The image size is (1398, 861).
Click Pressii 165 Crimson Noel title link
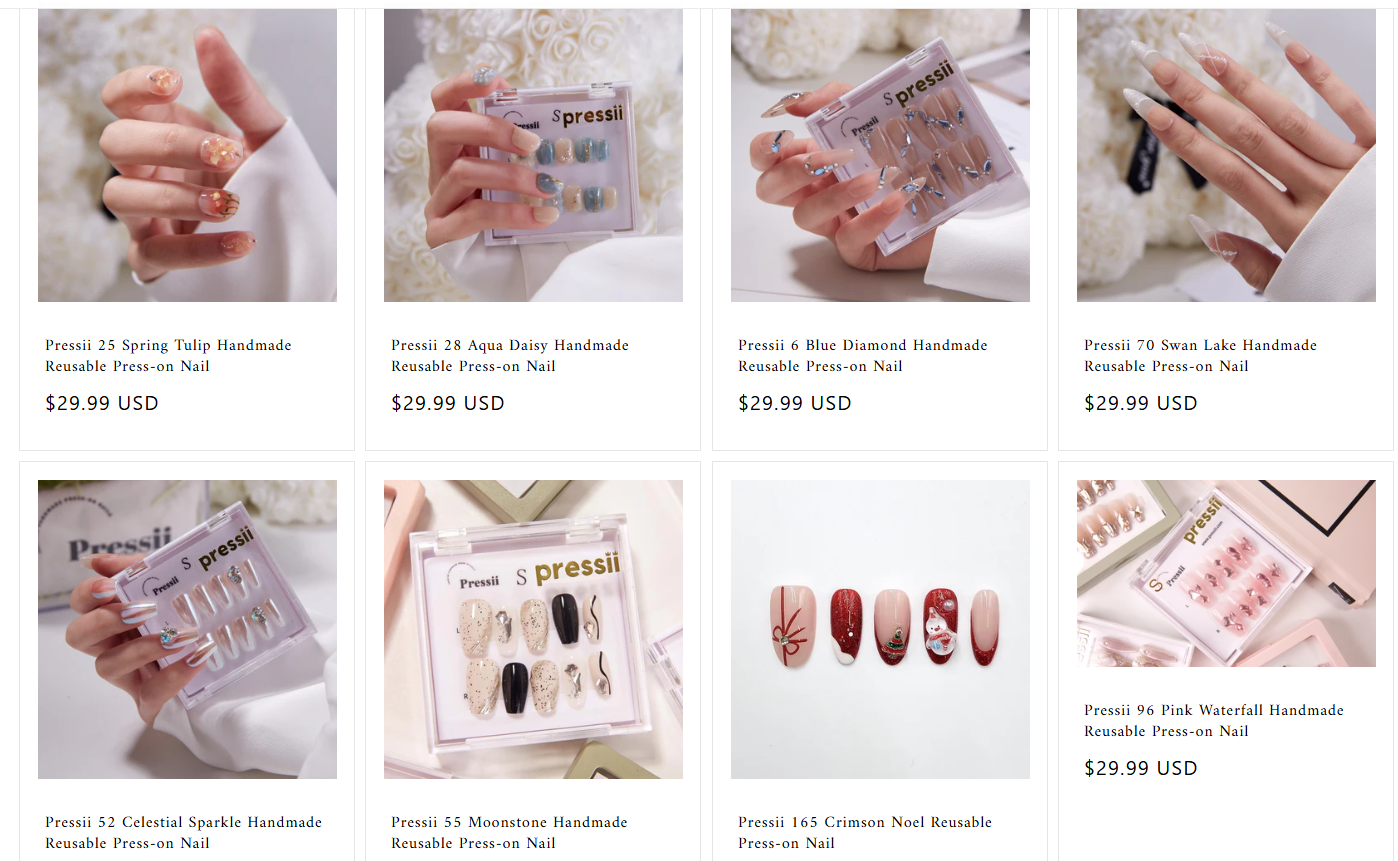point(865,832)
